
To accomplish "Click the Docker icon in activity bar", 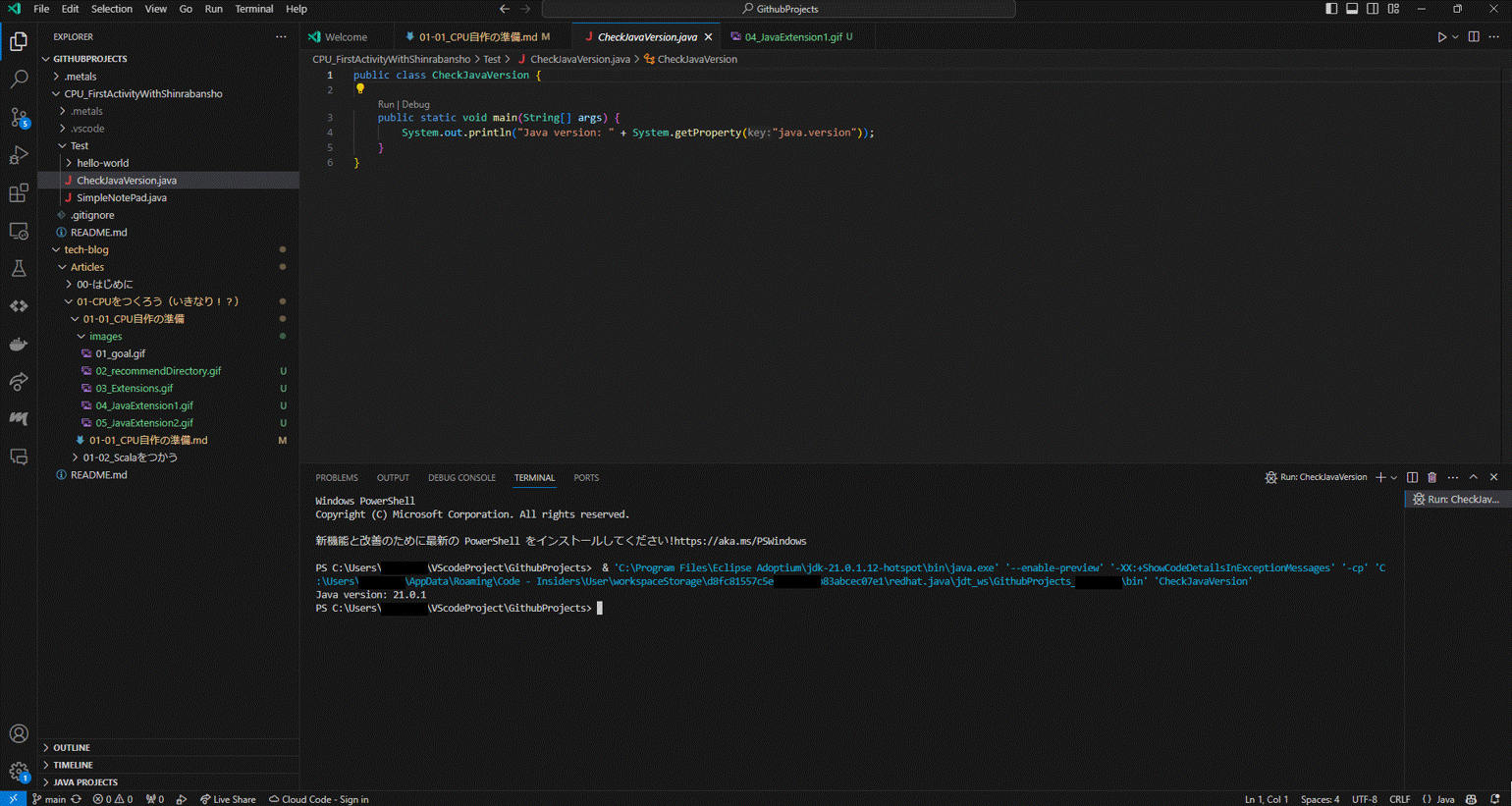I will click(x=19, y=345).
